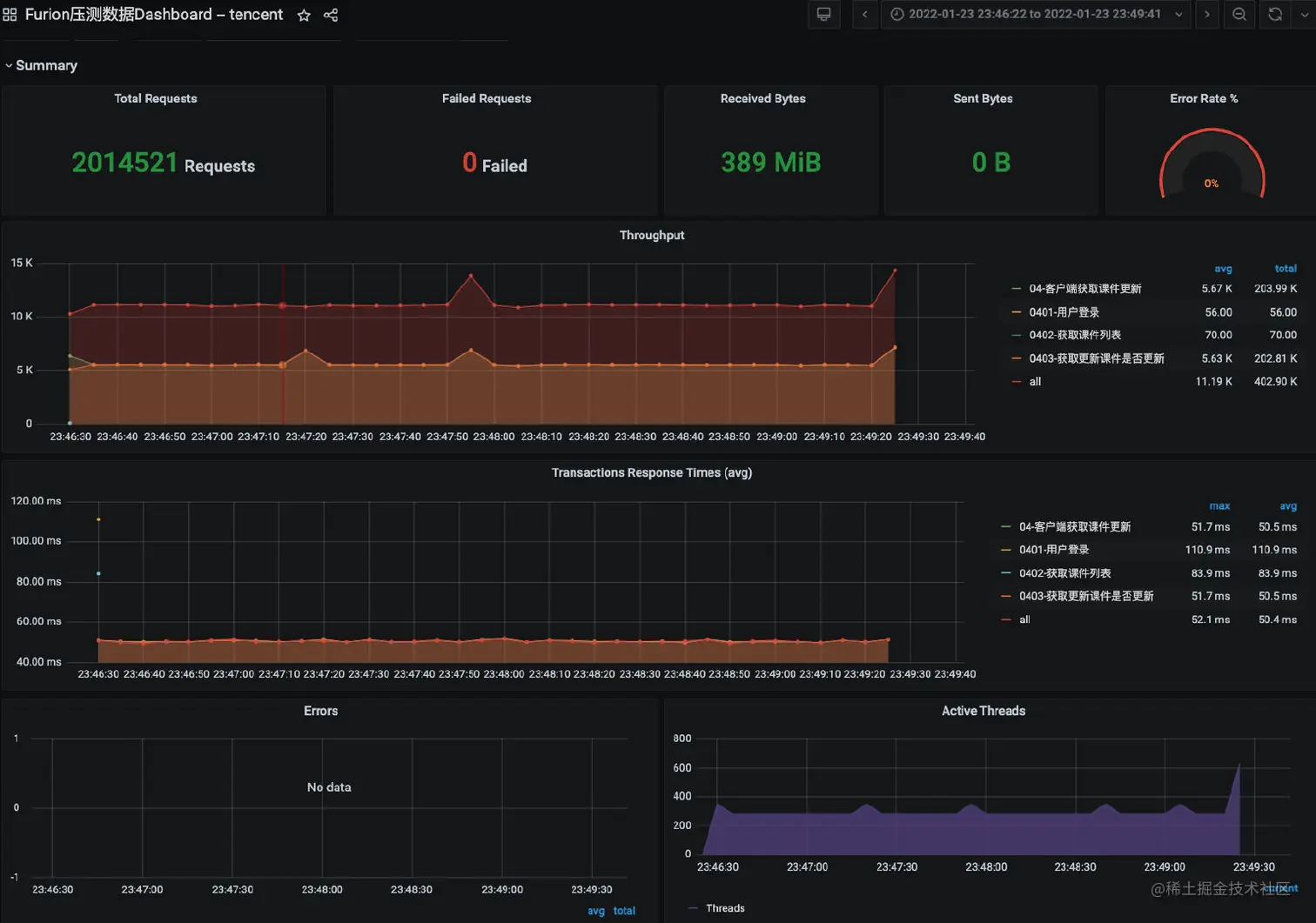This screenshot has height=923, width=1316.
Task: Open the Sent Bytes panel menu
Action: pos(983,98)
